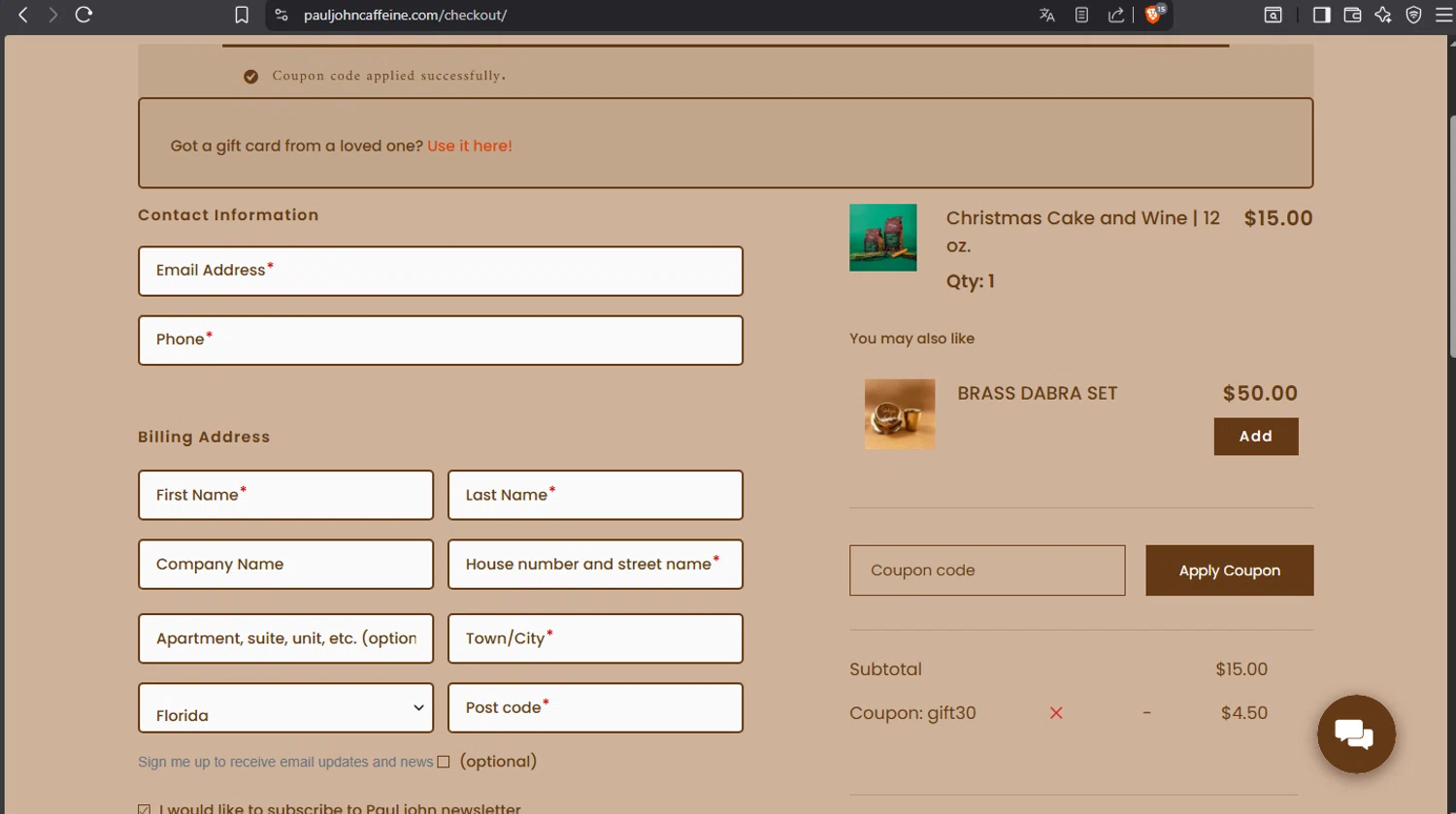The image size is (1456, 814).
Task: Open Brave Shields lion icon
Action: (1154, 14)
